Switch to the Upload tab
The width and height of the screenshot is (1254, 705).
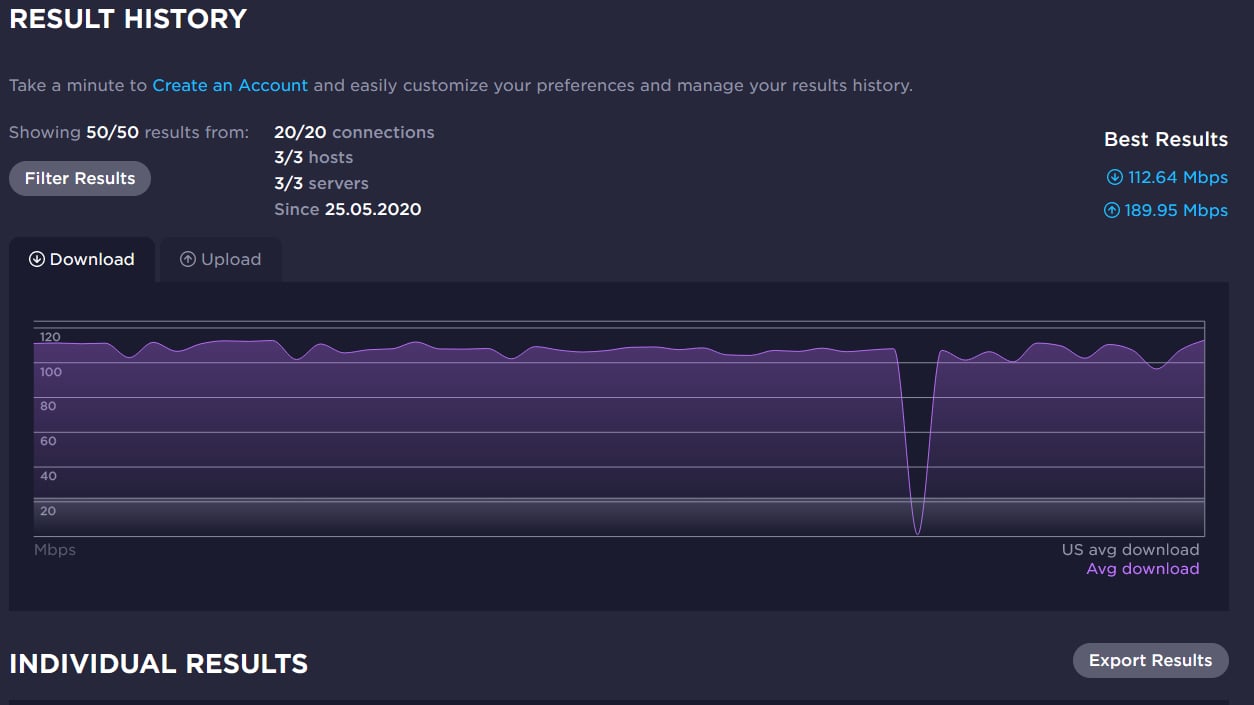point(220,260)
